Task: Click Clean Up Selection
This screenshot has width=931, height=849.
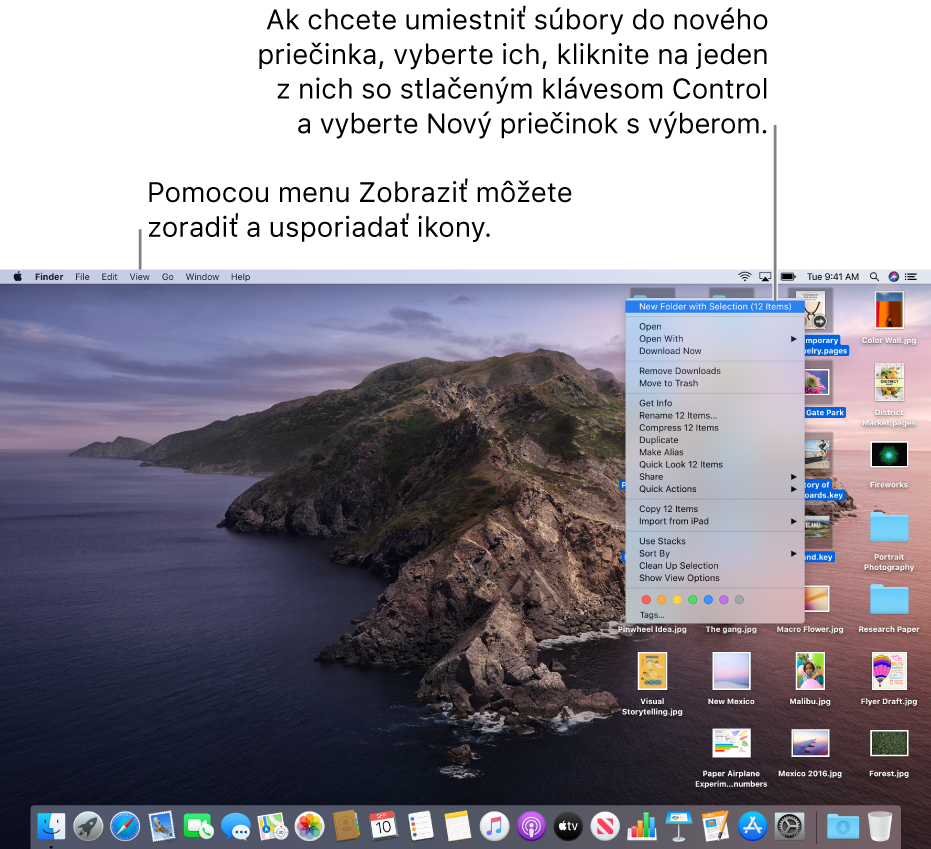Action: coord(715,566)
